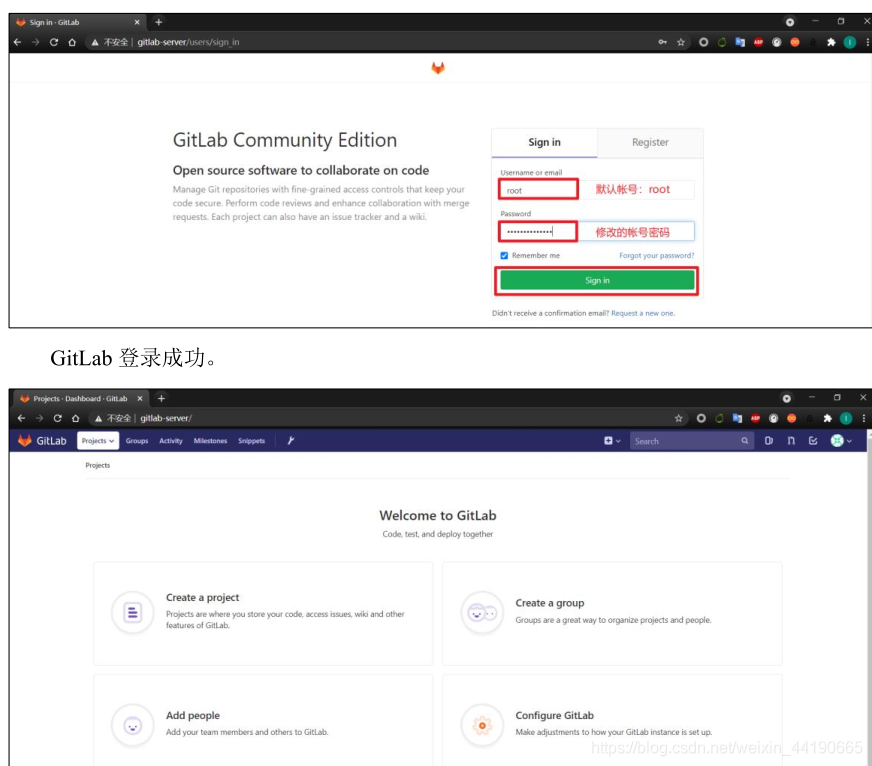
Task: Open the extensions puzzle icon in upper browser
Action: [831, 42]
